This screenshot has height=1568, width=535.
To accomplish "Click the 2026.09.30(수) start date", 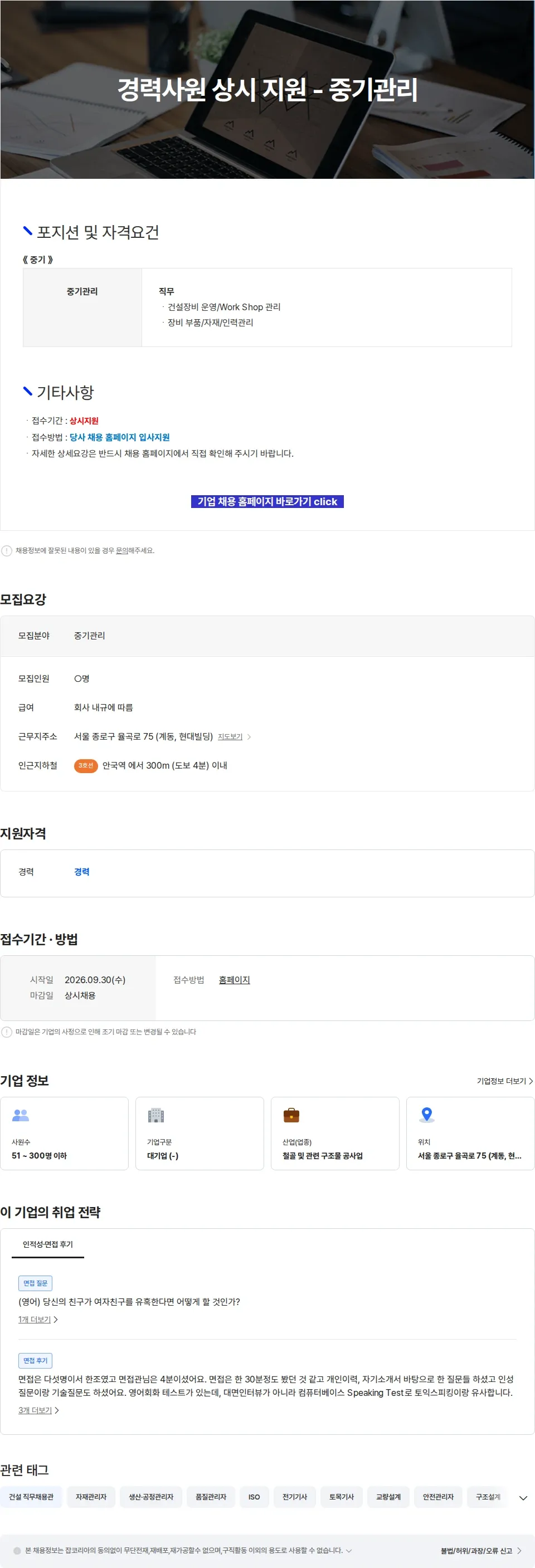I will coord(95,979).
